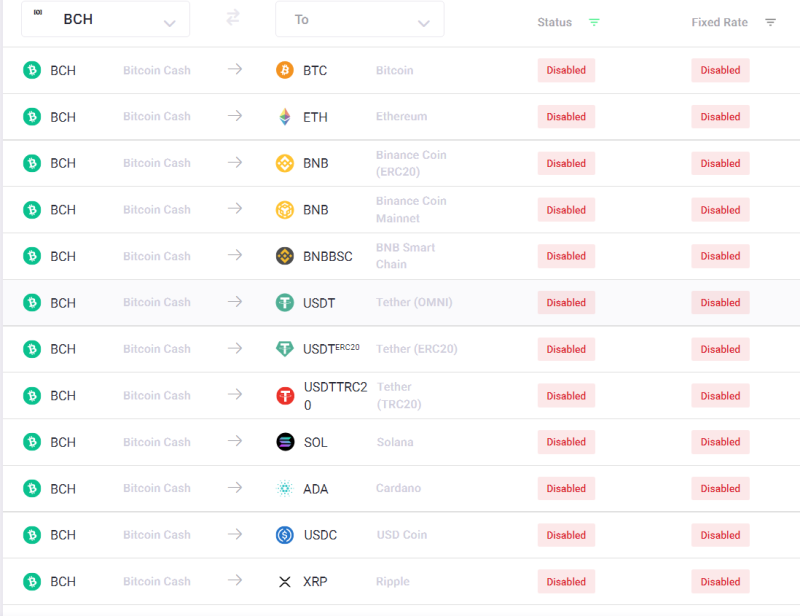
Task: Open the BCH from-currency dropdown
Action: pos(106,19)
